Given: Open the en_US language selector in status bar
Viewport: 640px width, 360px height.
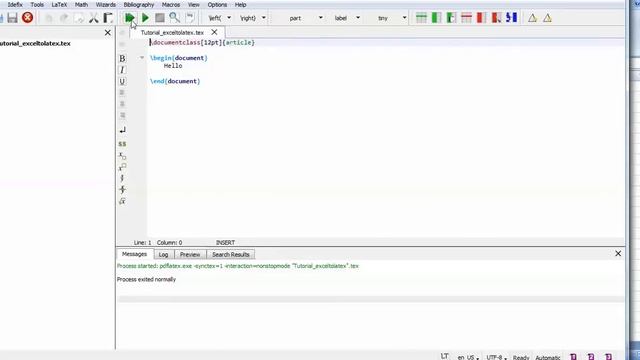Looking at the screenshot, I should tap(468, 357).
